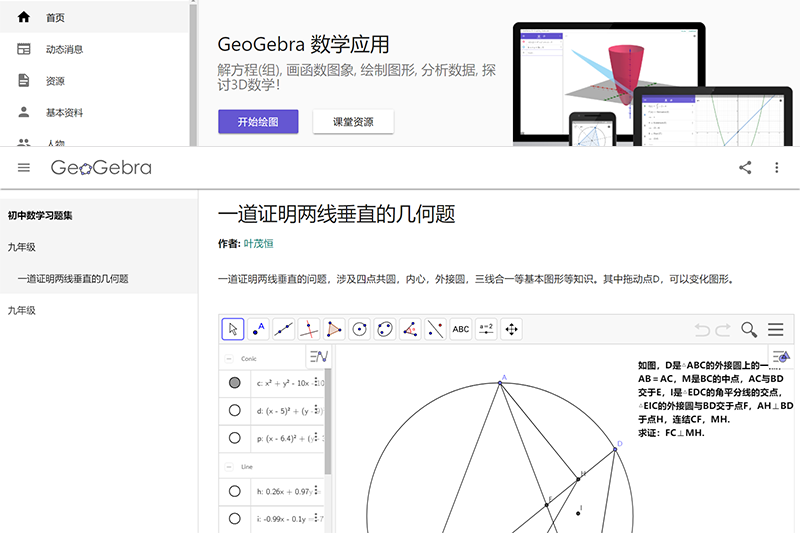Open the Graphics view style bar icon
Viewport: 800px width, 533px height.
(x=781, y=356)
